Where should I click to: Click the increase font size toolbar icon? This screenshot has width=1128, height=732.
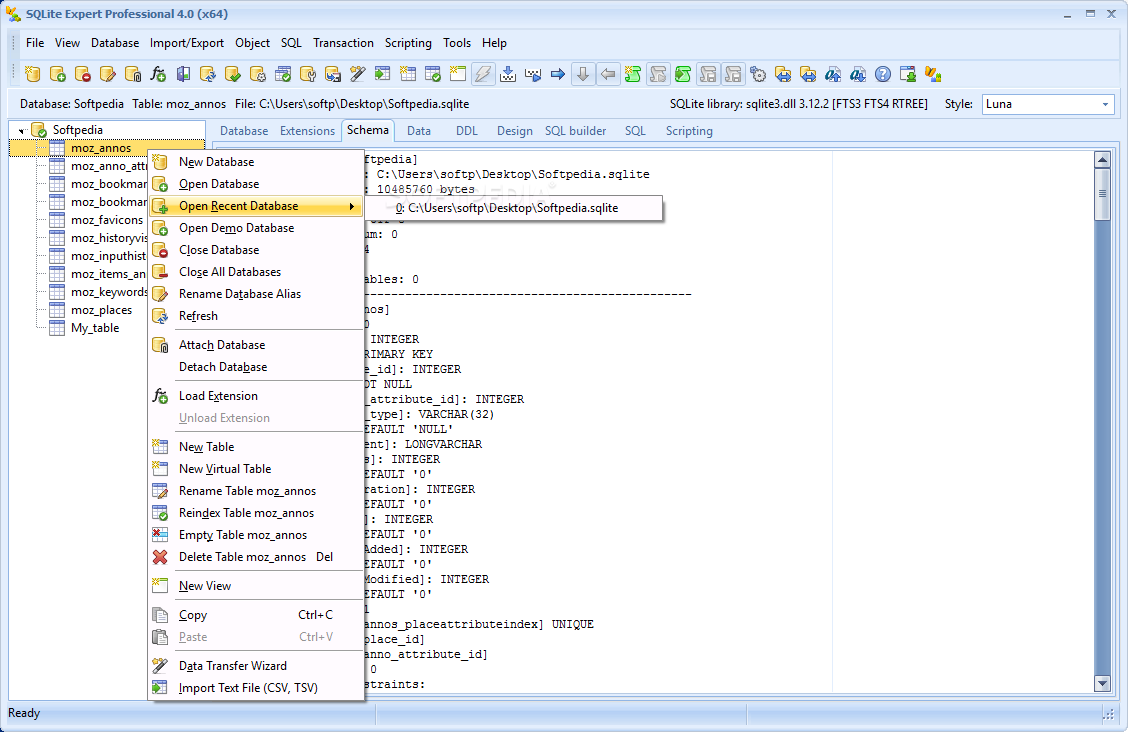click(x=832, y=74)
